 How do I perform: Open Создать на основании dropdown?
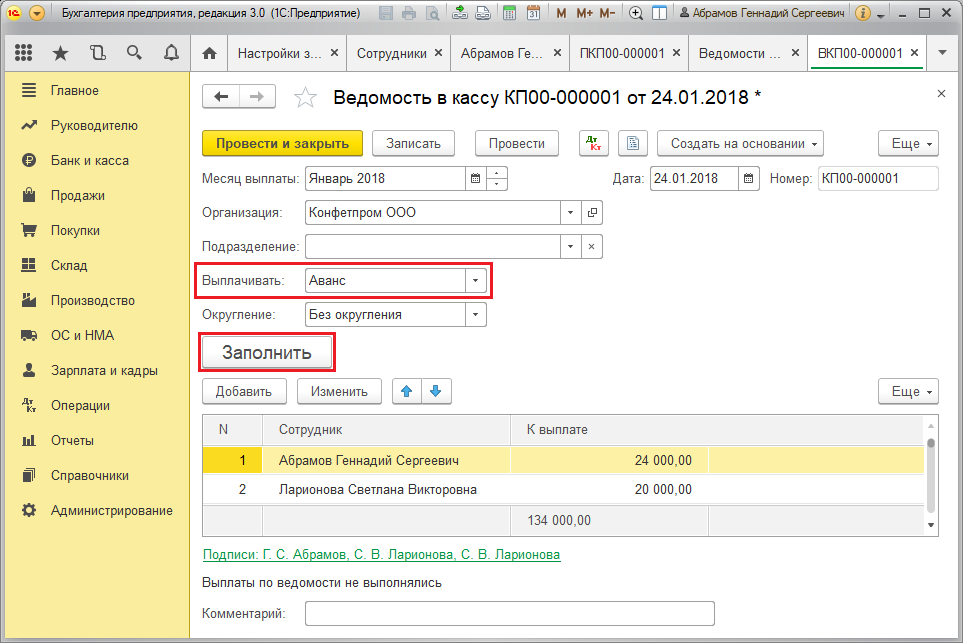[740, 143]
